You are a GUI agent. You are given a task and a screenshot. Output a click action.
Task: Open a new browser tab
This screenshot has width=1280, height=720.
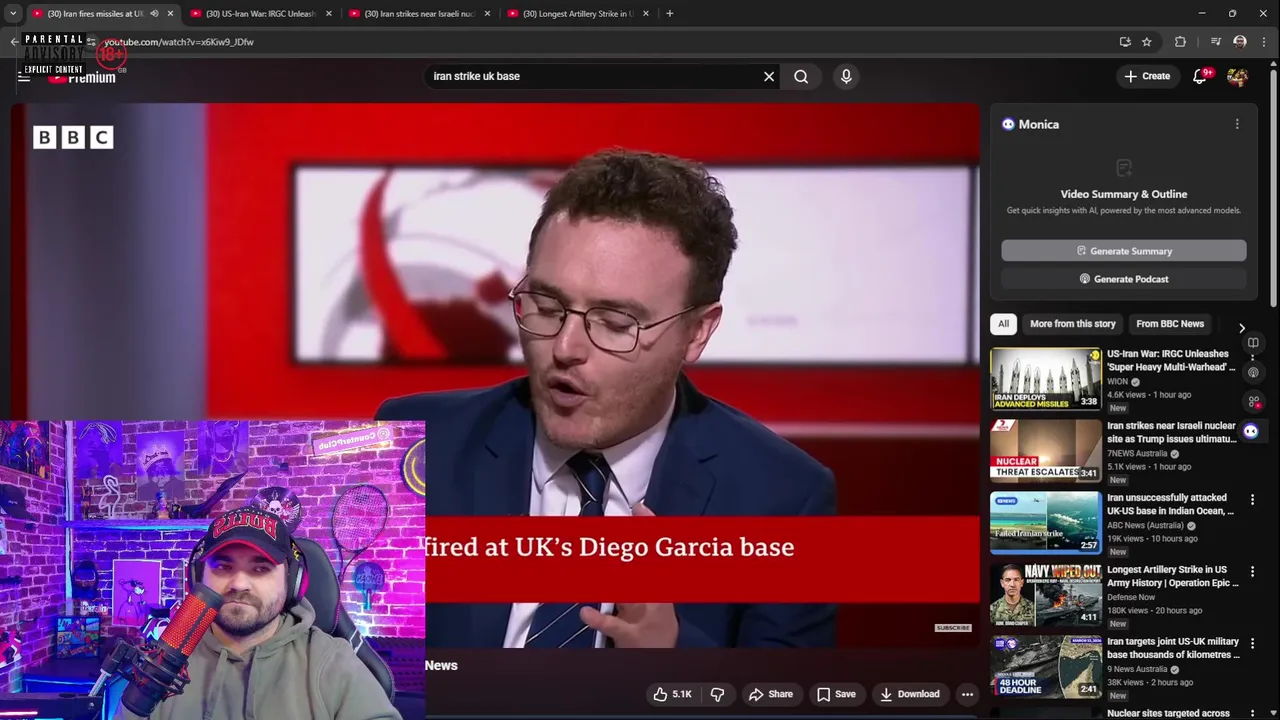click(x=669, y=13)
